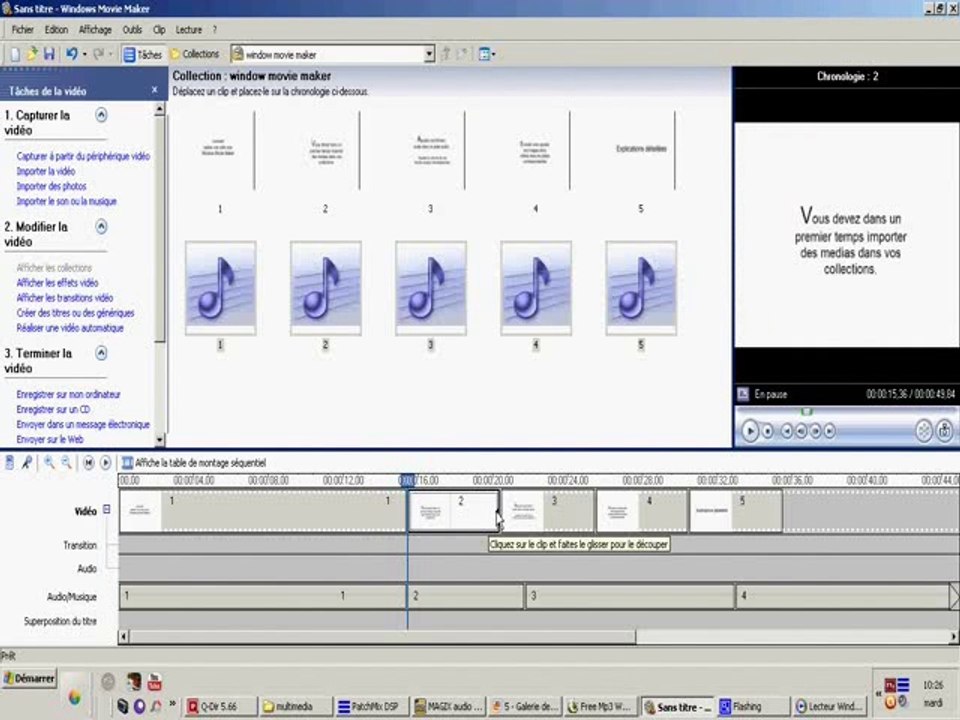The image size is (960, 720).
Task: Click 'Capturer à partir du périphérique vidéo'
Action: pyautogui.click(x=83, y=156)
